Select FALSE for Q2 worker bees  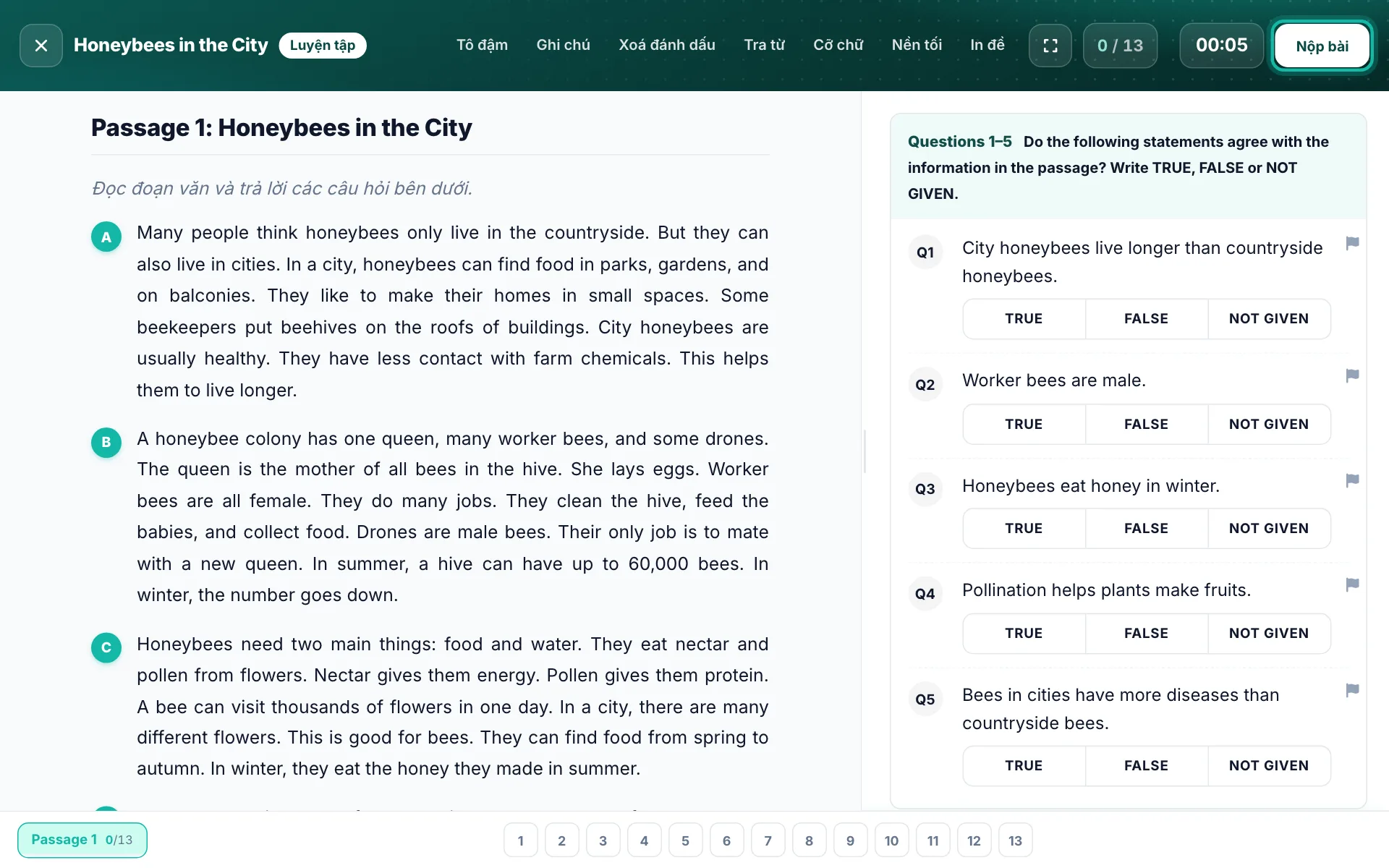[x=1146, y=425]
